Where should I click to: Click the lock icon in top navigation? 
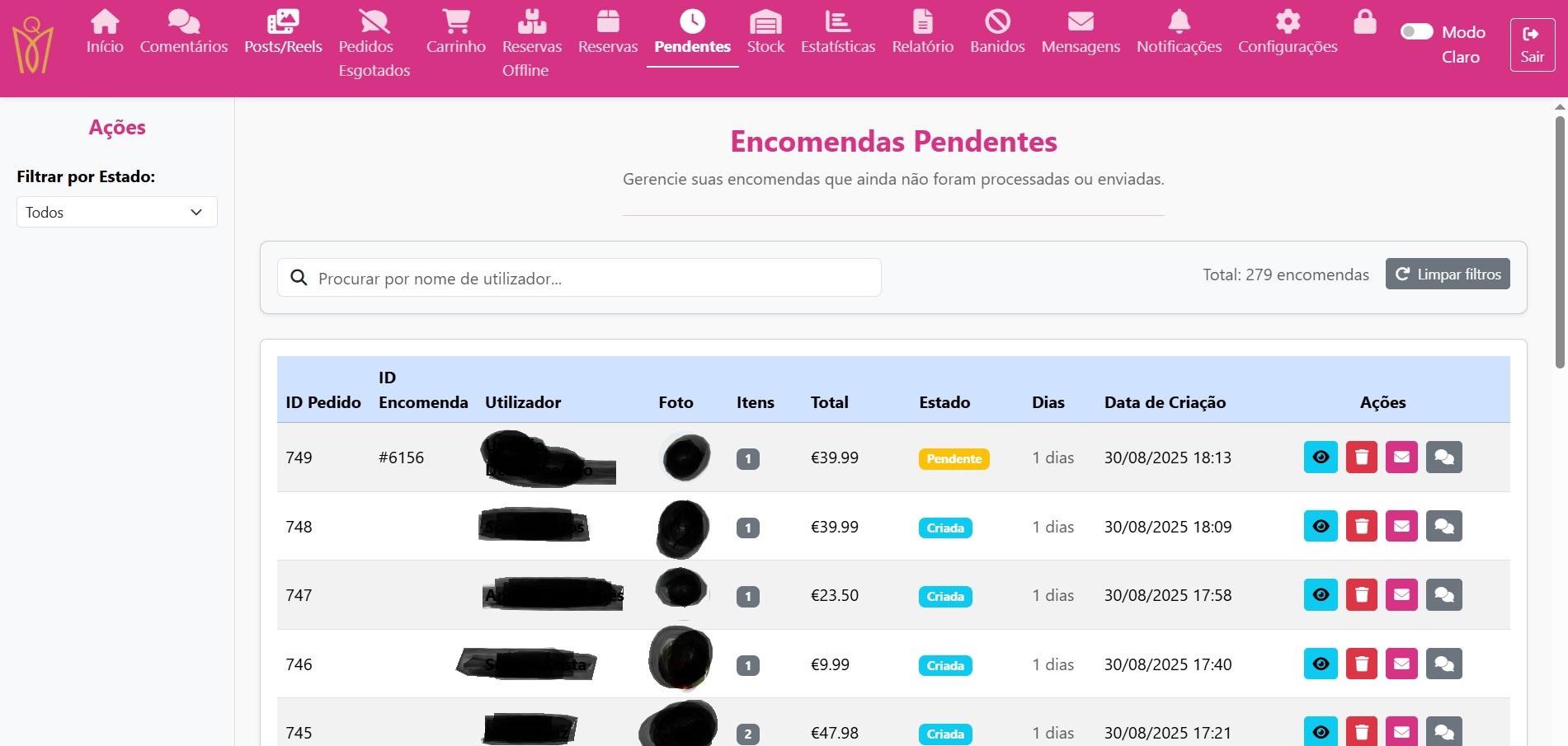point(1364,23)
